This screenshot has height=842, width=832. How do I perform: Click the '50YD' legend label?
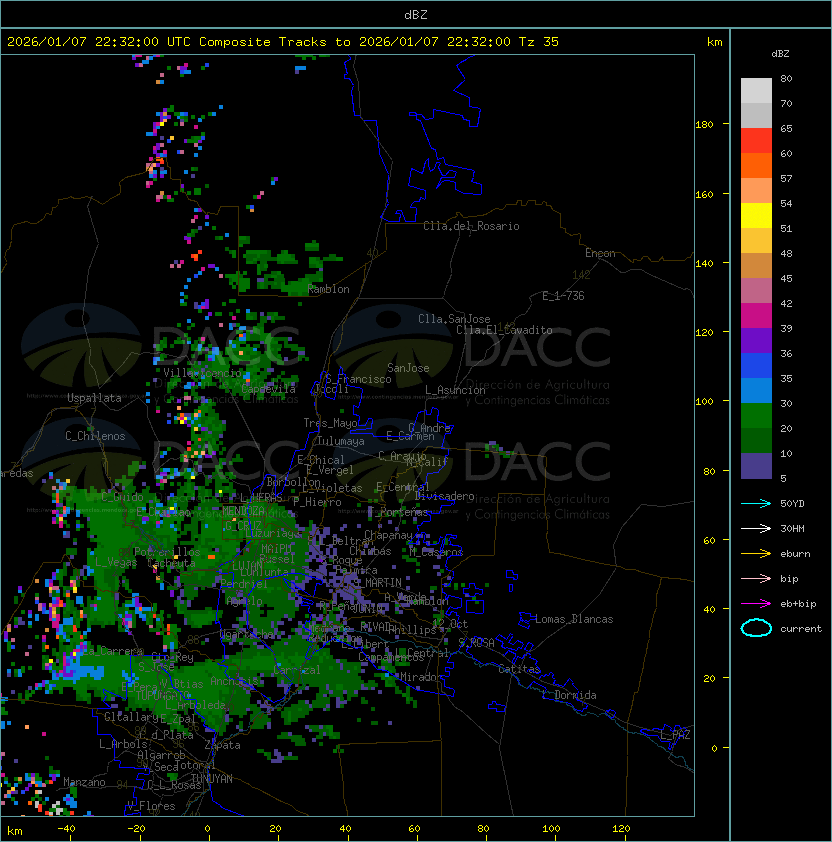pos(792,503)
